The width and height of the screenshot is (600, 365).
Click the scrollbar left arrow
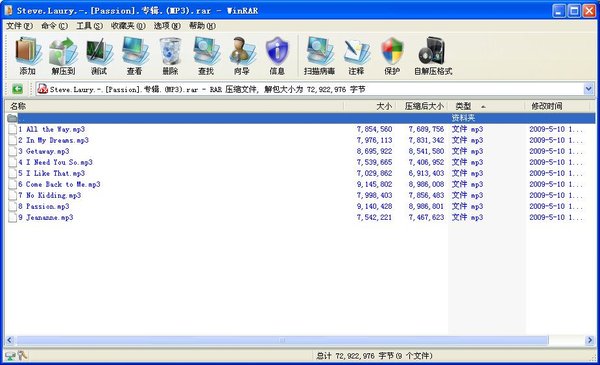coord(10,340)
